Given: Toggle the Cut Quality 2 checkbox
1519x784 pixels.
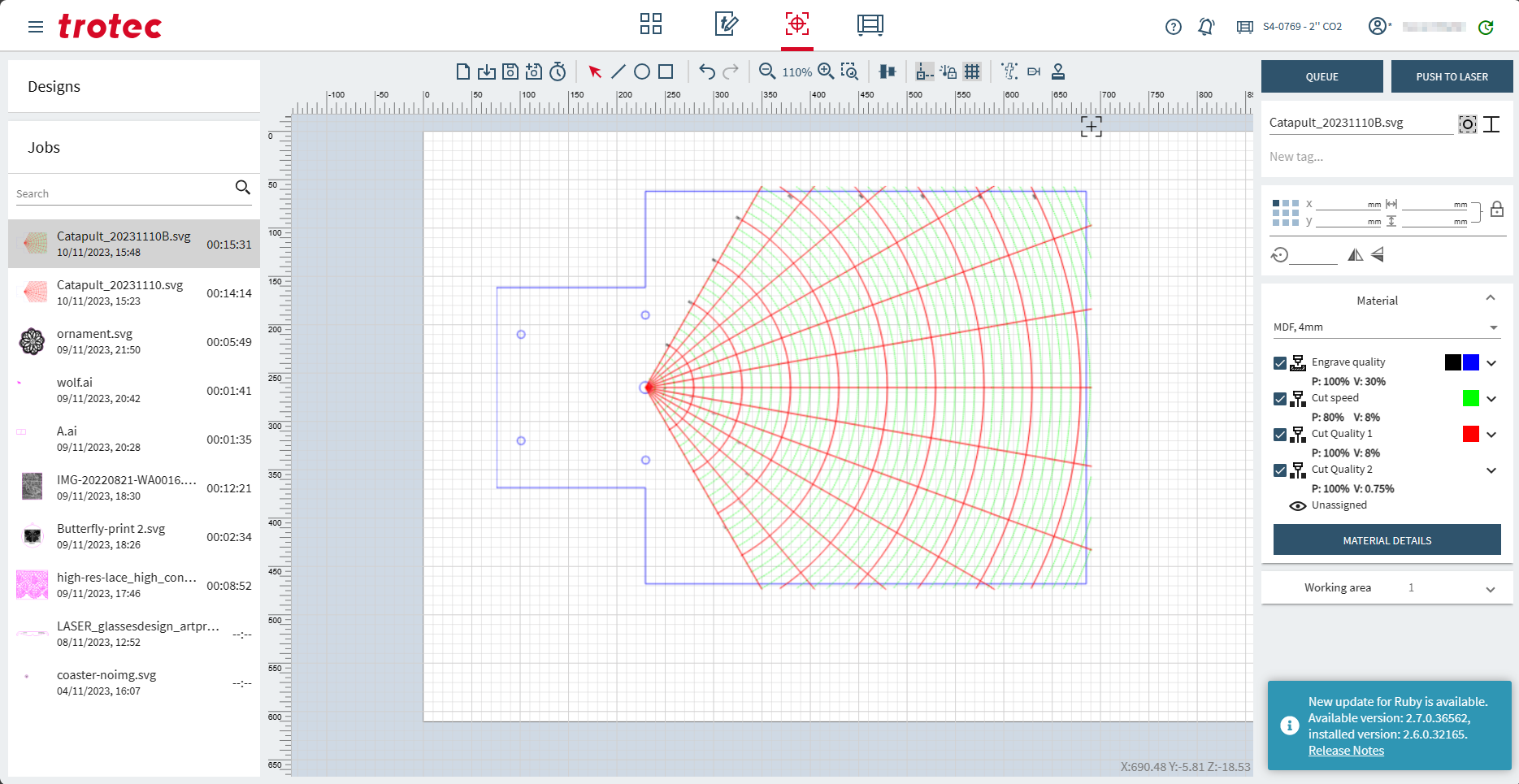Looking at the screenshot, I should coord(1280,470).
